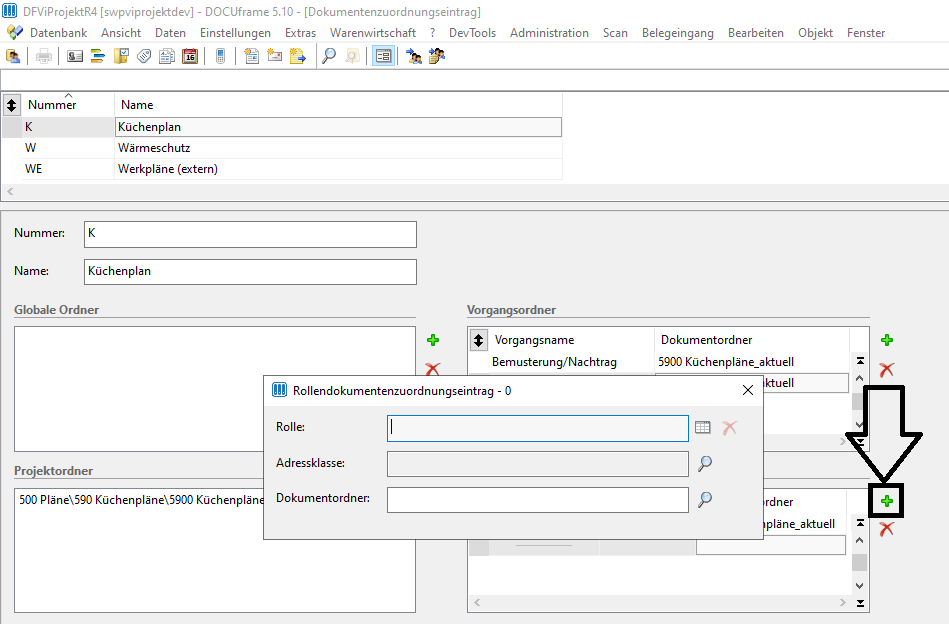Click the DOCUframe application icon in title bar
This screenshot has width=949, height=624.
pos(9,11)
